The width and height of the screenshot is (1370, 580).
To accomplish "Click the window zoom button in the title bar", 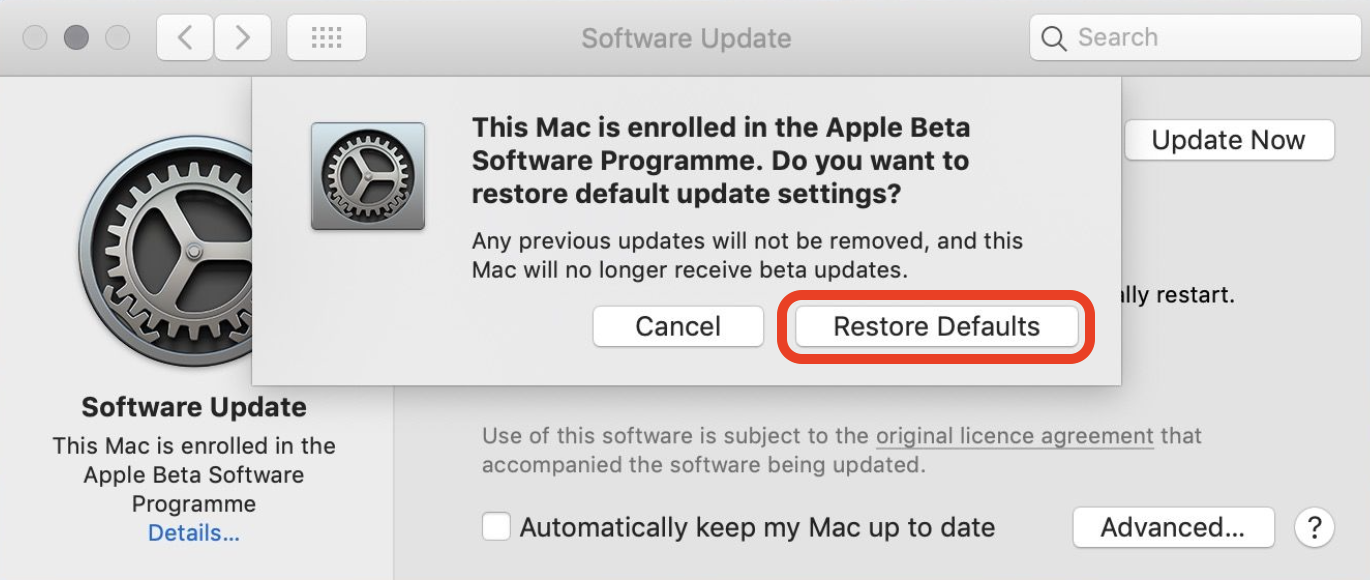I will pyautogui.click(x=118, y=38).
